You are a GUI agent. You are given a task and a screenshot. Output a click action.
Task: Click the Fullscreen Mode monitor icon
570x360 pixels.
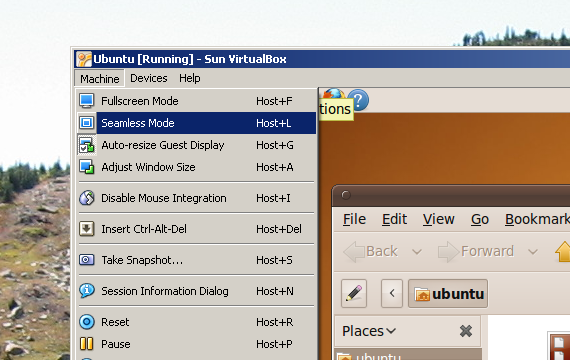(87, 101)
